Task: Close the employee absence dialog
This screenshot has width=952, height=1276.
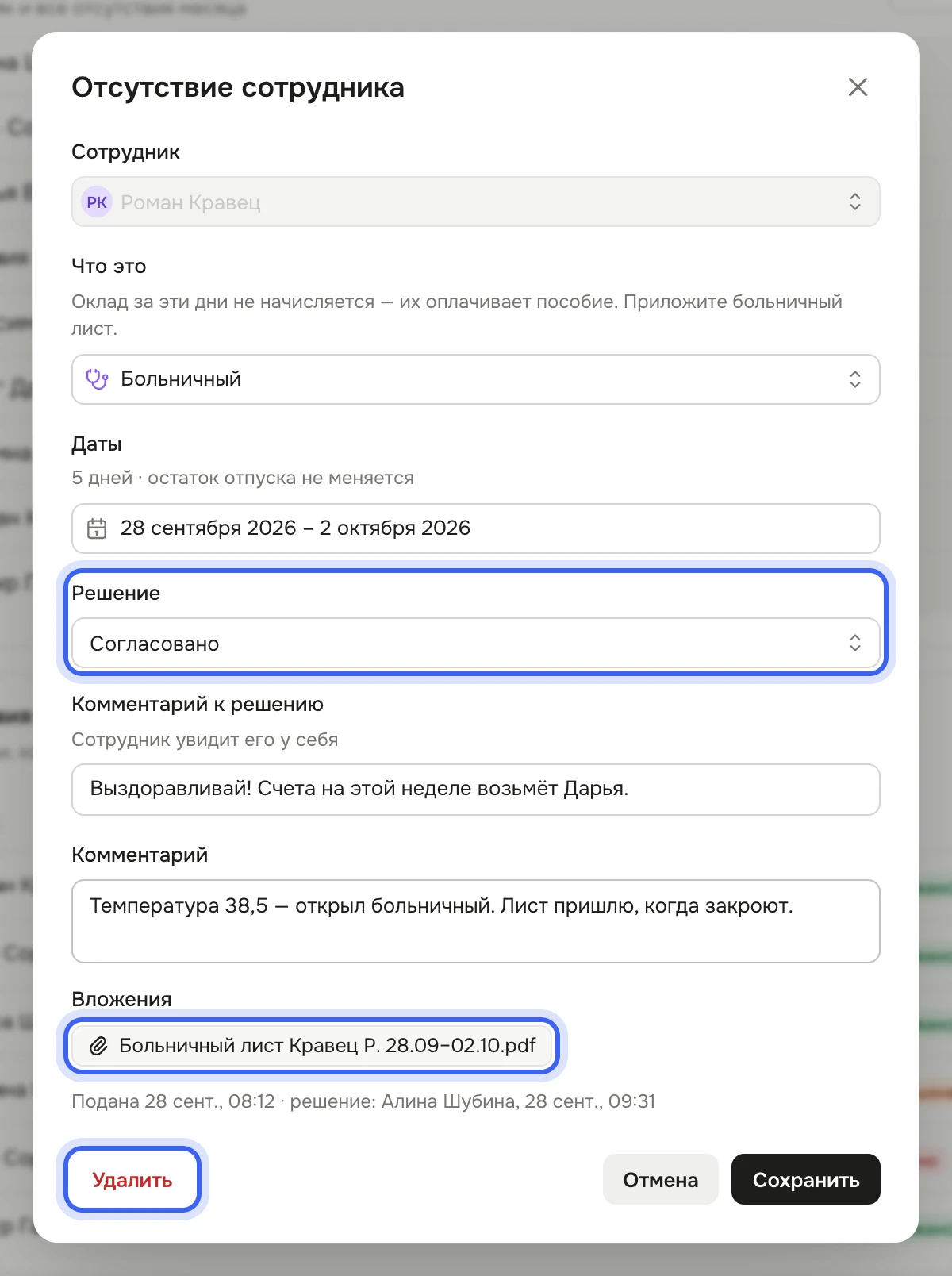Action: 858,87
